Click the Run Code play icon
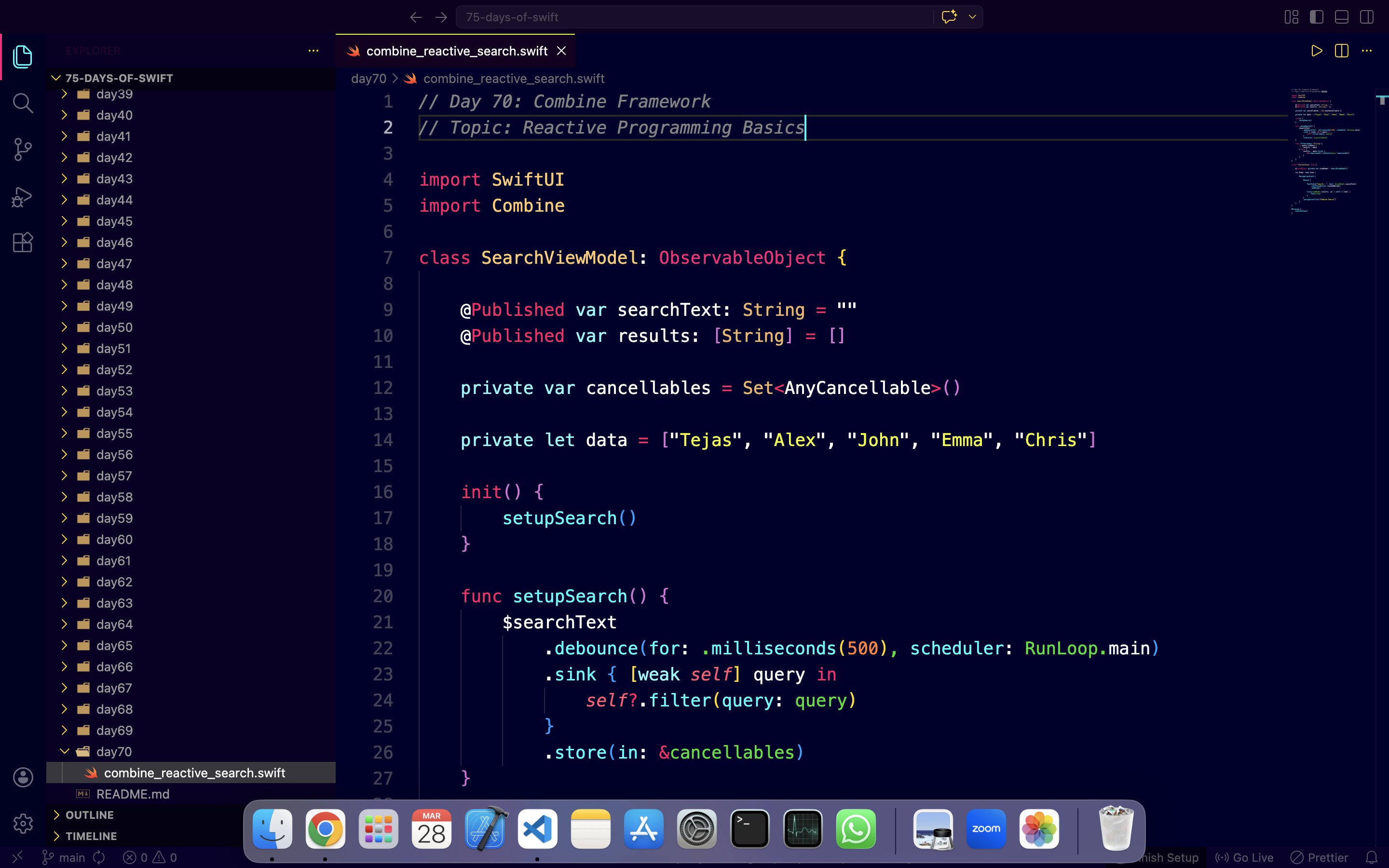This screenshot has height=868, width=1389. tap(1317, 51)
